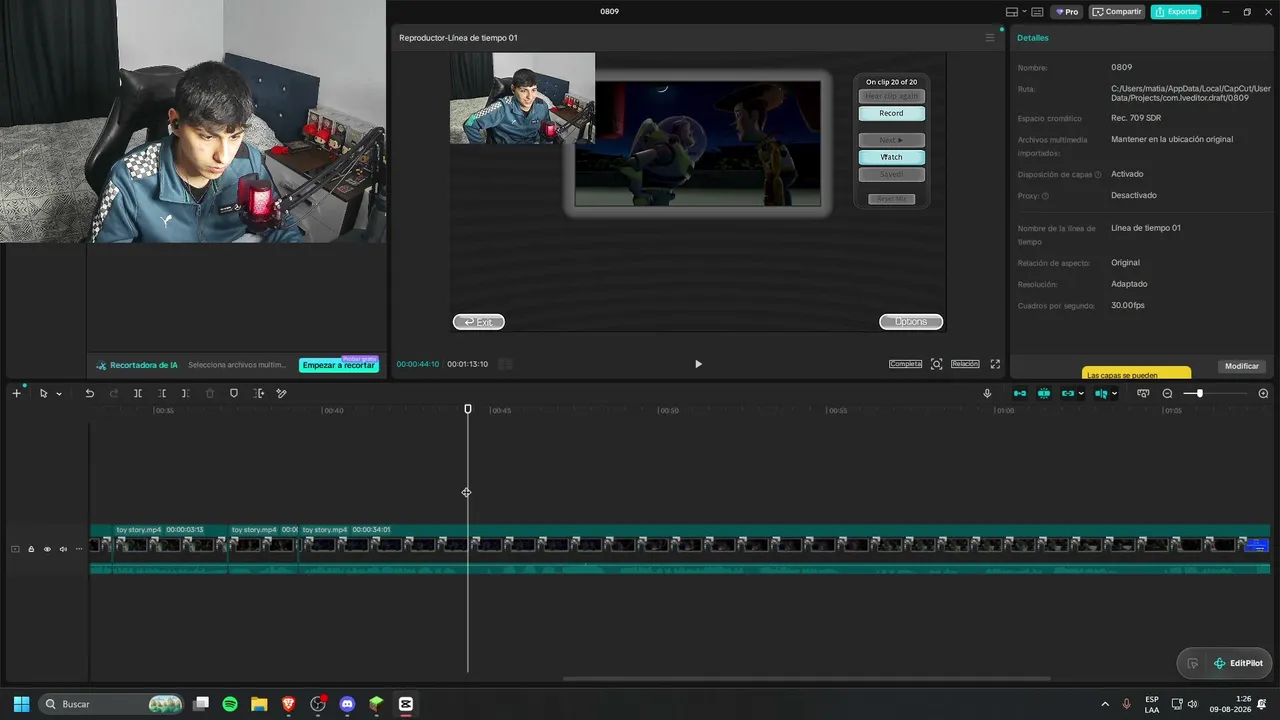The image size is (1280, 720).
Task: Split the clip at the playhead
Action: pyautogui.click(x=138, y=394)
